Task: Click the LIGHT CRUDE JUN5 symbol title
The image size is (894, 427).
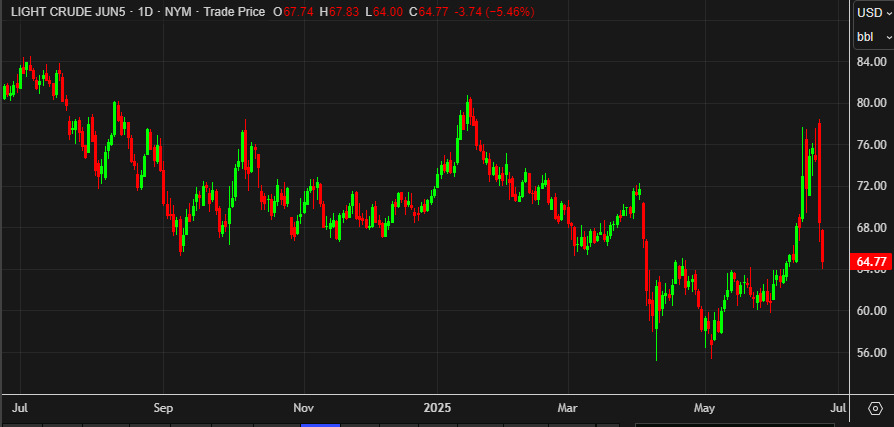Action: click(x=67, y=11)
